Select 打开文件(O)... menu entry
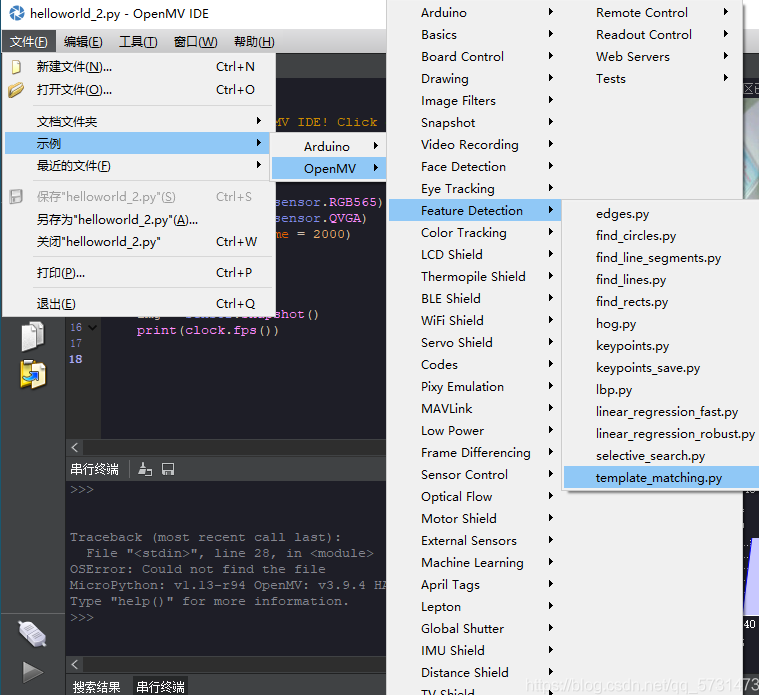This screenshot has width=759, height=695. tap(138, 90)
